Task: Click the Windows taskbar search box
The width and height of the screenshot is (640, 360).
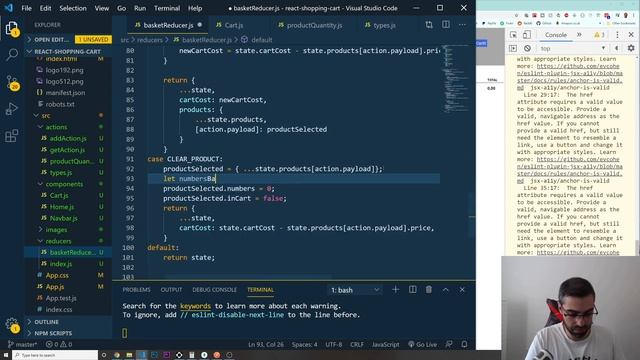Action: [x=55, y=355]
